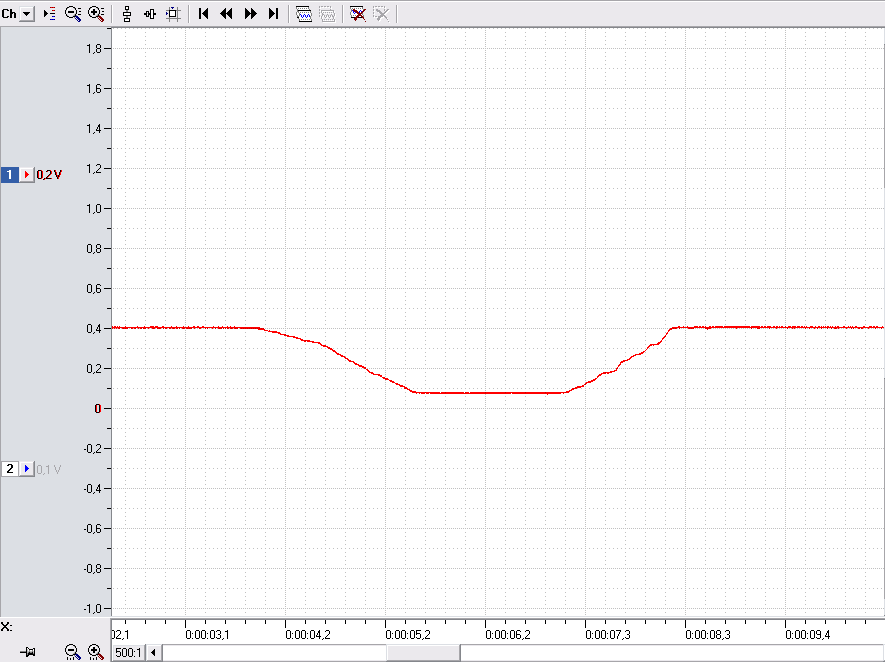Viewport: 885px width, 662px height.
Task: Click the greyed-out second waveform window icon
Action: (327, 14)
